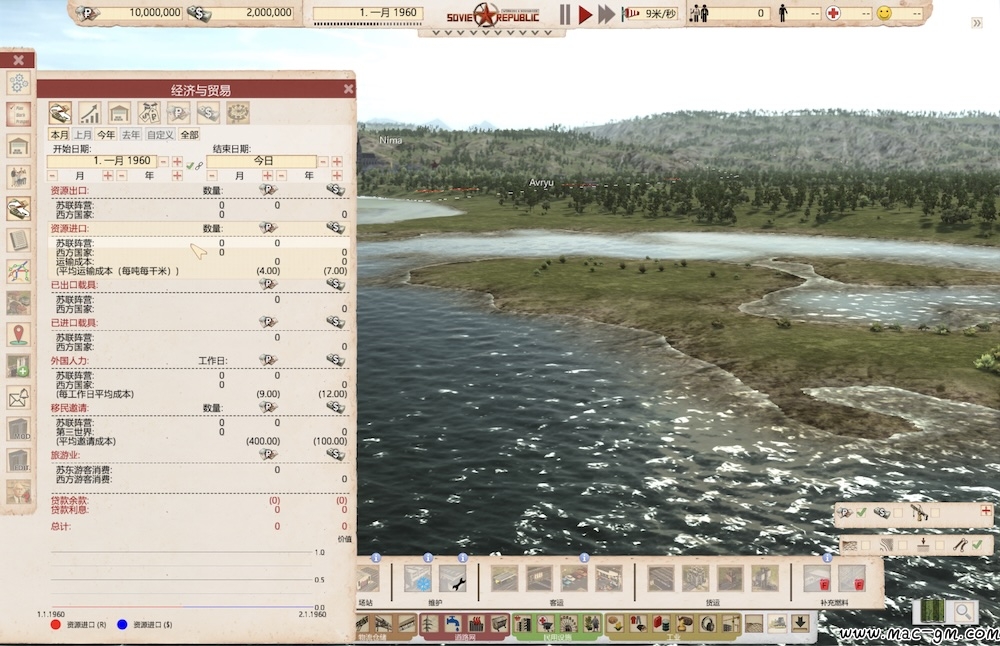
Task: Click the green map thumbnail bottom right
Action: (932, 612)
